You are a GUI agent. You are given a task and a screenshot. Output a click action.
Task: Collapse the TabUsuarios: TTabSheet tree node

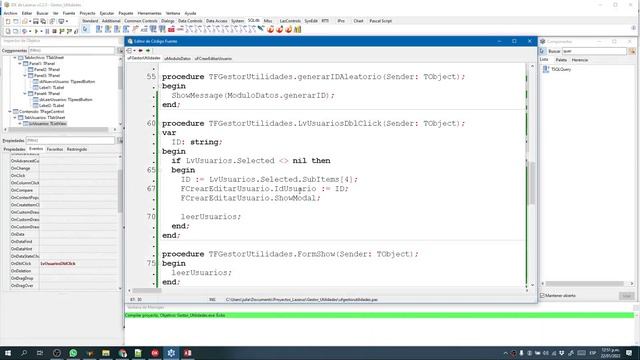pos(15,118)
